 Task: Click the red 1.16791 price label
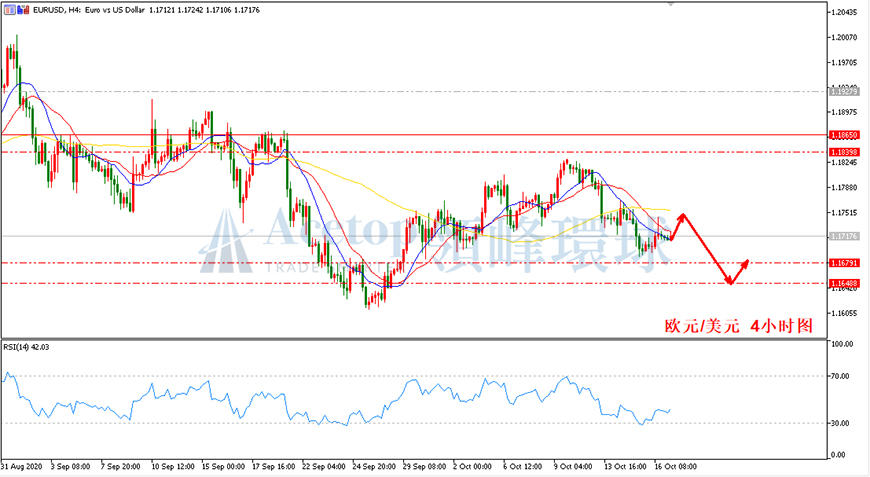pos(844,263)
